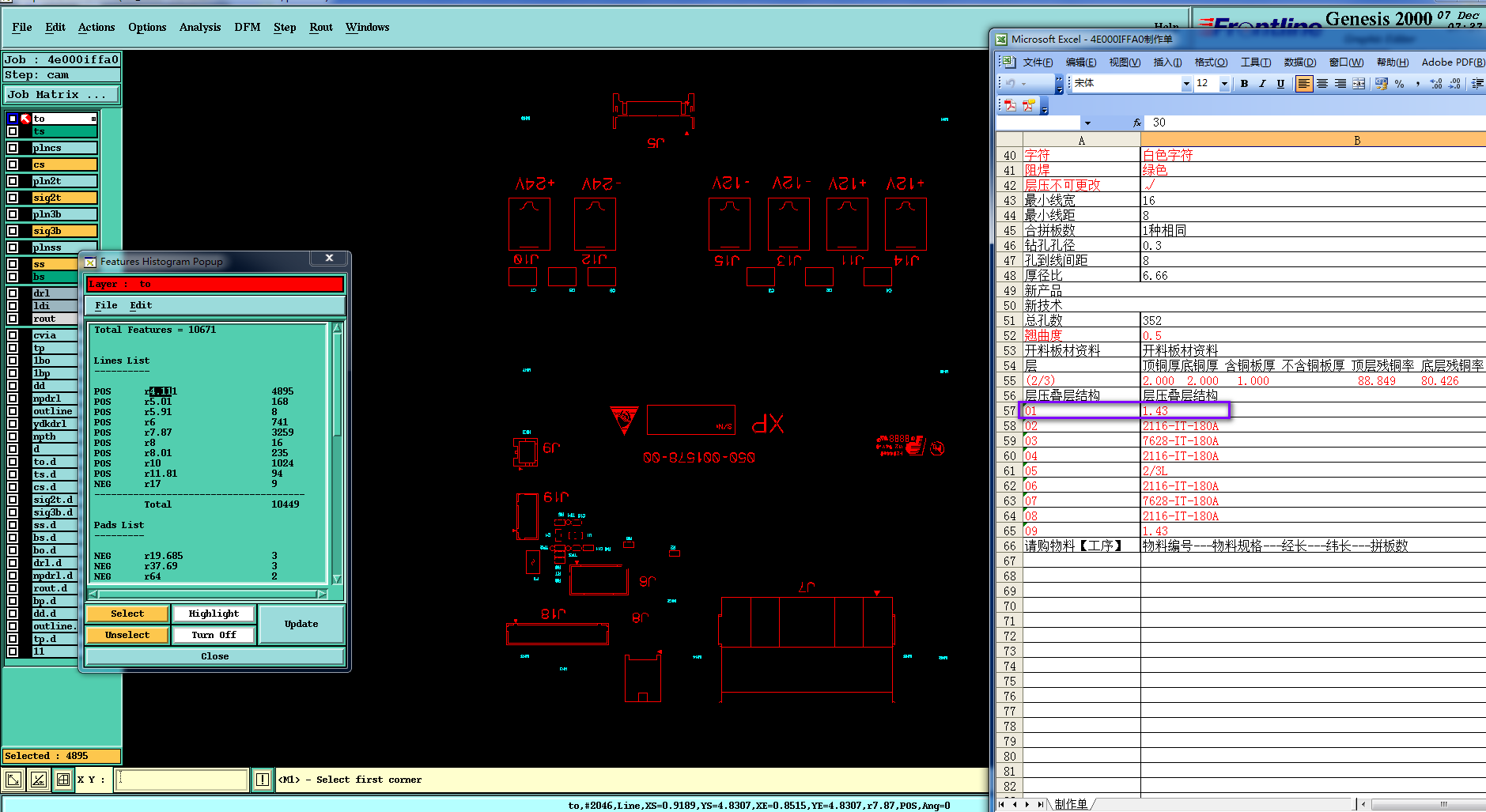Click the grid snap icon beside X Y
The width and height of the screenshot is (1486, 812).
coord(63,780)
